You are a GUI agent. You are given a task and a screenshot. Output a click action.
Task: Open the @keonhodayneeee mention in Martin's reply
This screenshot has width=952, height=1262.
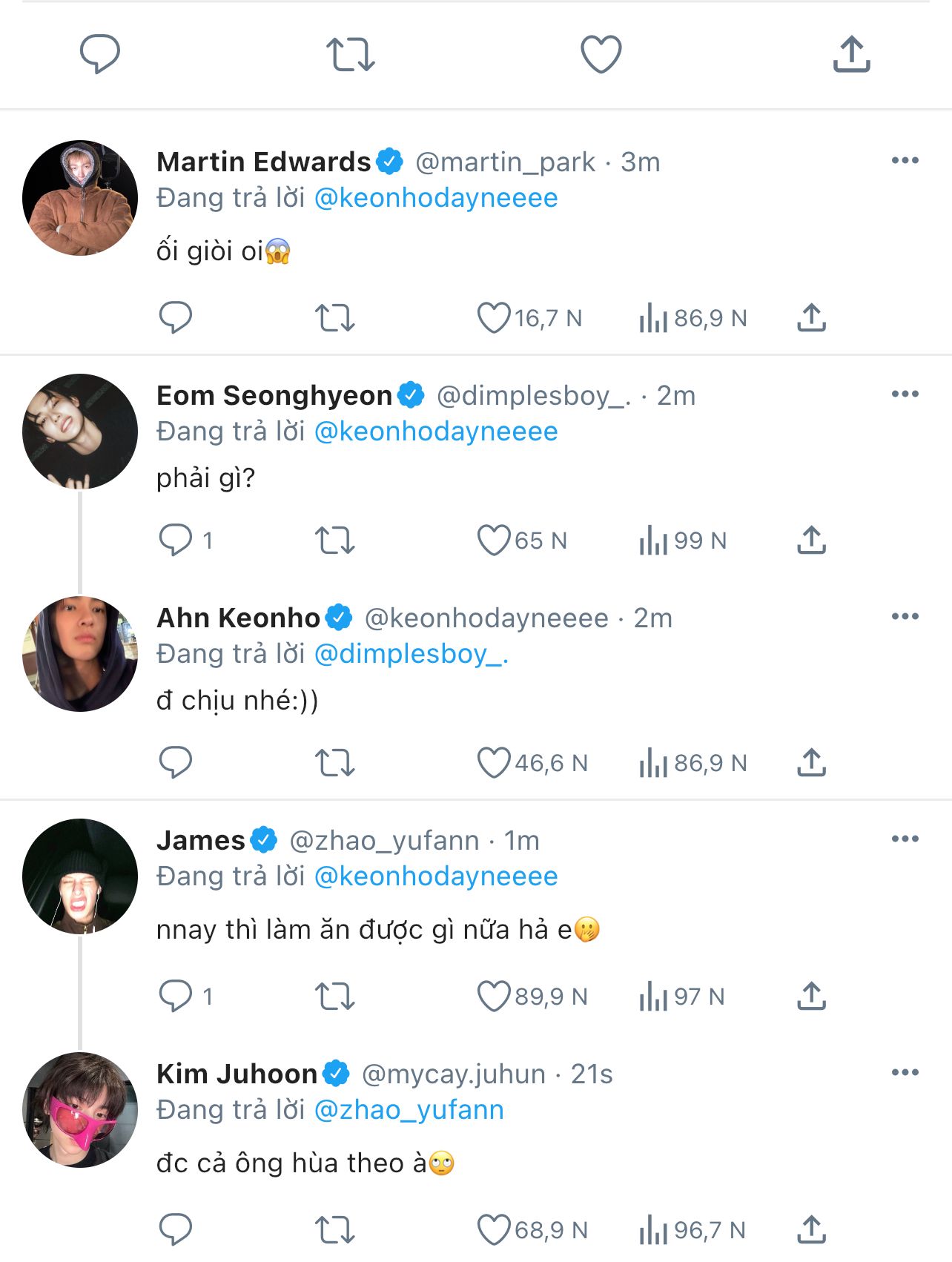[436, 198]
